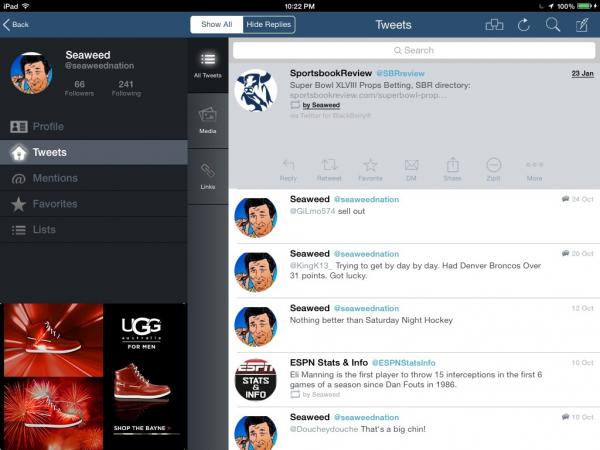The height and width of the screenshot is (450, 600).
Task: Share the selected tweet
Action: coord(452,168)
